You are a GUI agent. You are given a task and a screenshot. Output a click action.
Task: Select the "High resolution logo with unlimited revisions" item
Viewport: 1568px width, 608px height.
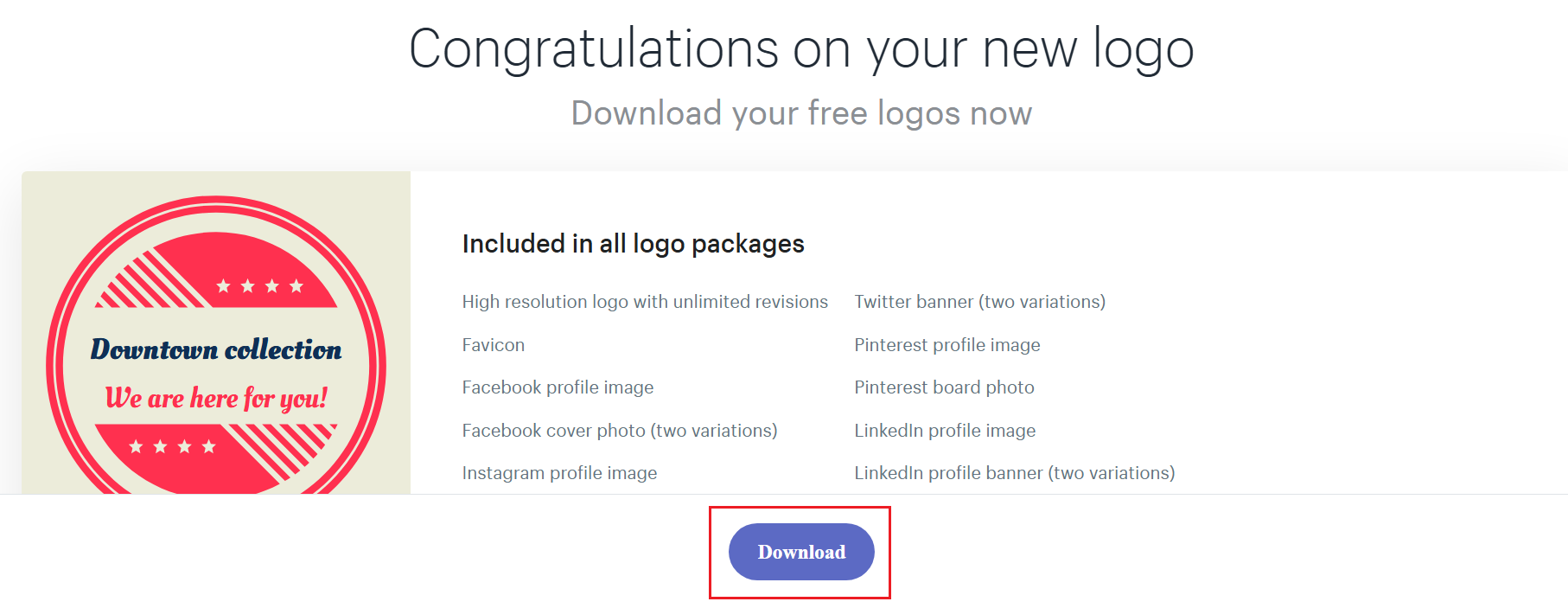[645, 302]
